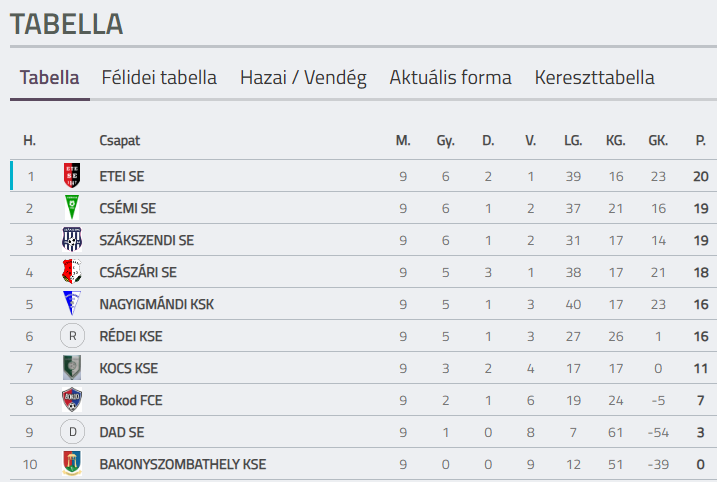Click the ETEI SE club crest
This screenshot has width=717, height=482.
click(x=70, y=176)
